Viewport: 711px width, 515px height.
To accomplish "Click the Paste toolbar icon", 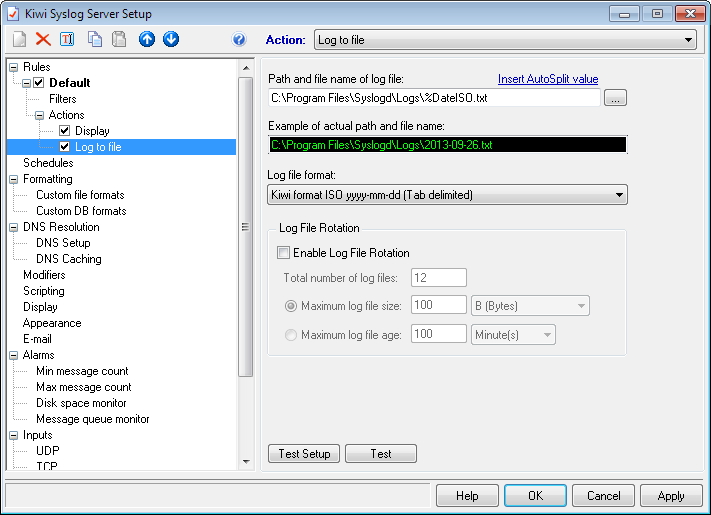I will [119, 40].
